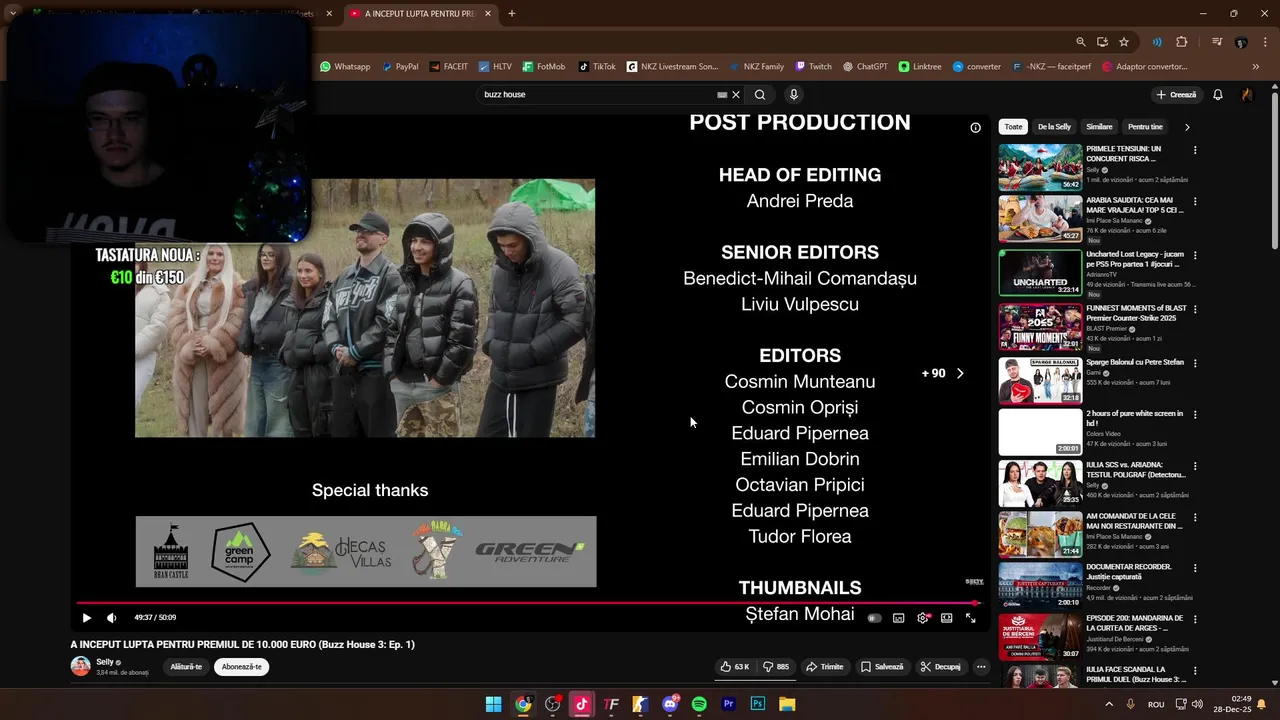
Task: Open Chrome zoom magnifier icon
Action: [1081, 42]
